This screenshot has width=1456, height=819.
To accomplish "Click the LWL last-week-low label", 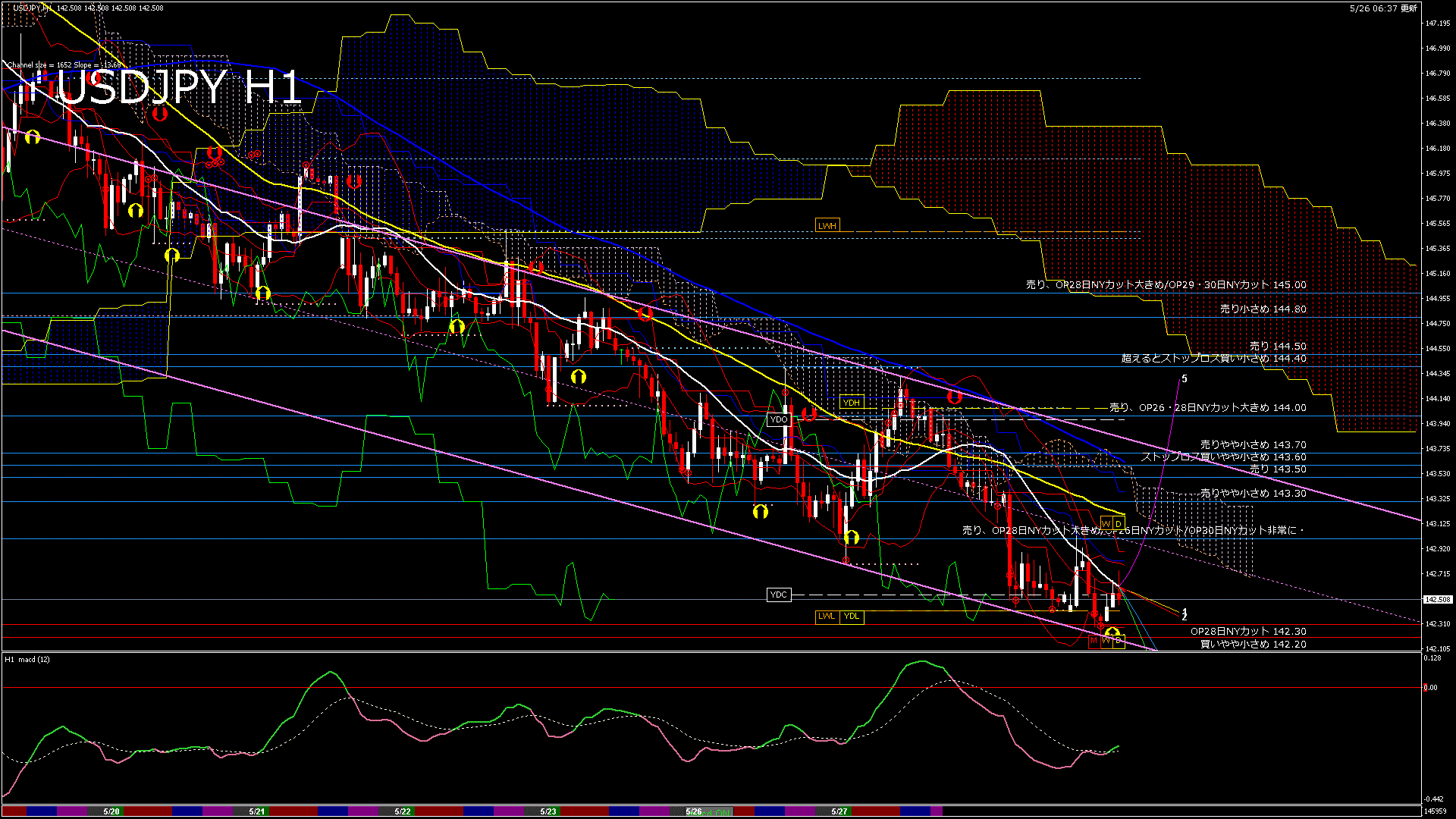I will [x=827, y=616].
